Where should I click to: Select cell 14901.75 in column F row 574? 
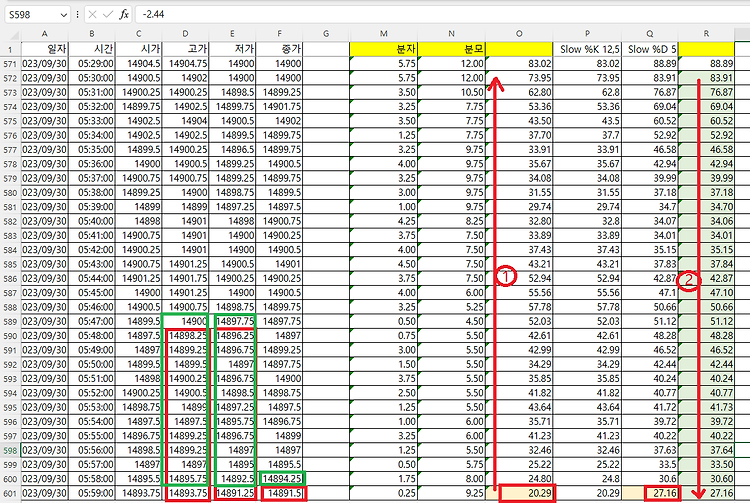coord(279,107)
